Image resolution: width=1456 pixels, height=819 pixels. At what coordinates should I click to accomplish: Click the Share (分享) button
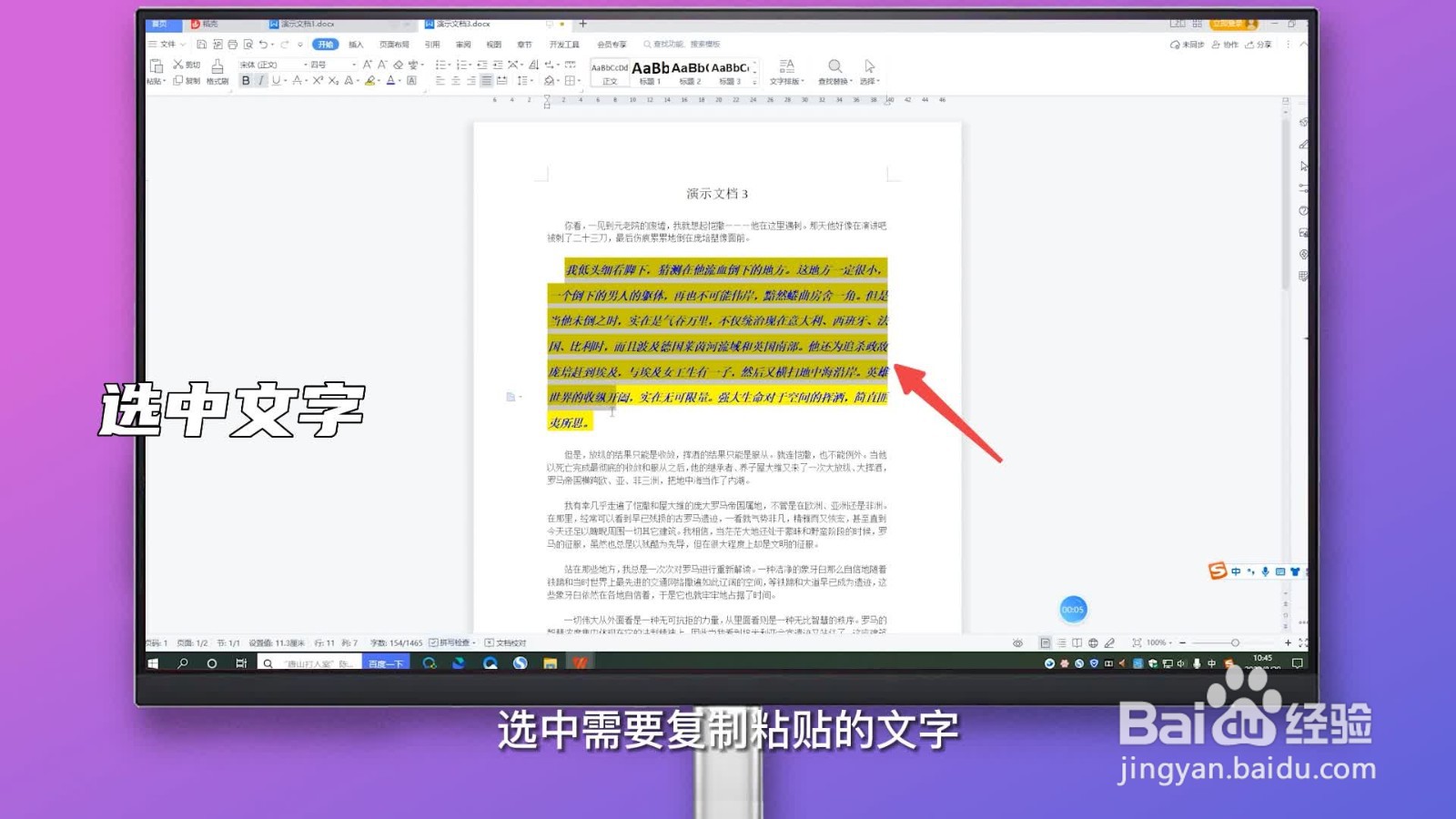coord(1259,45)
